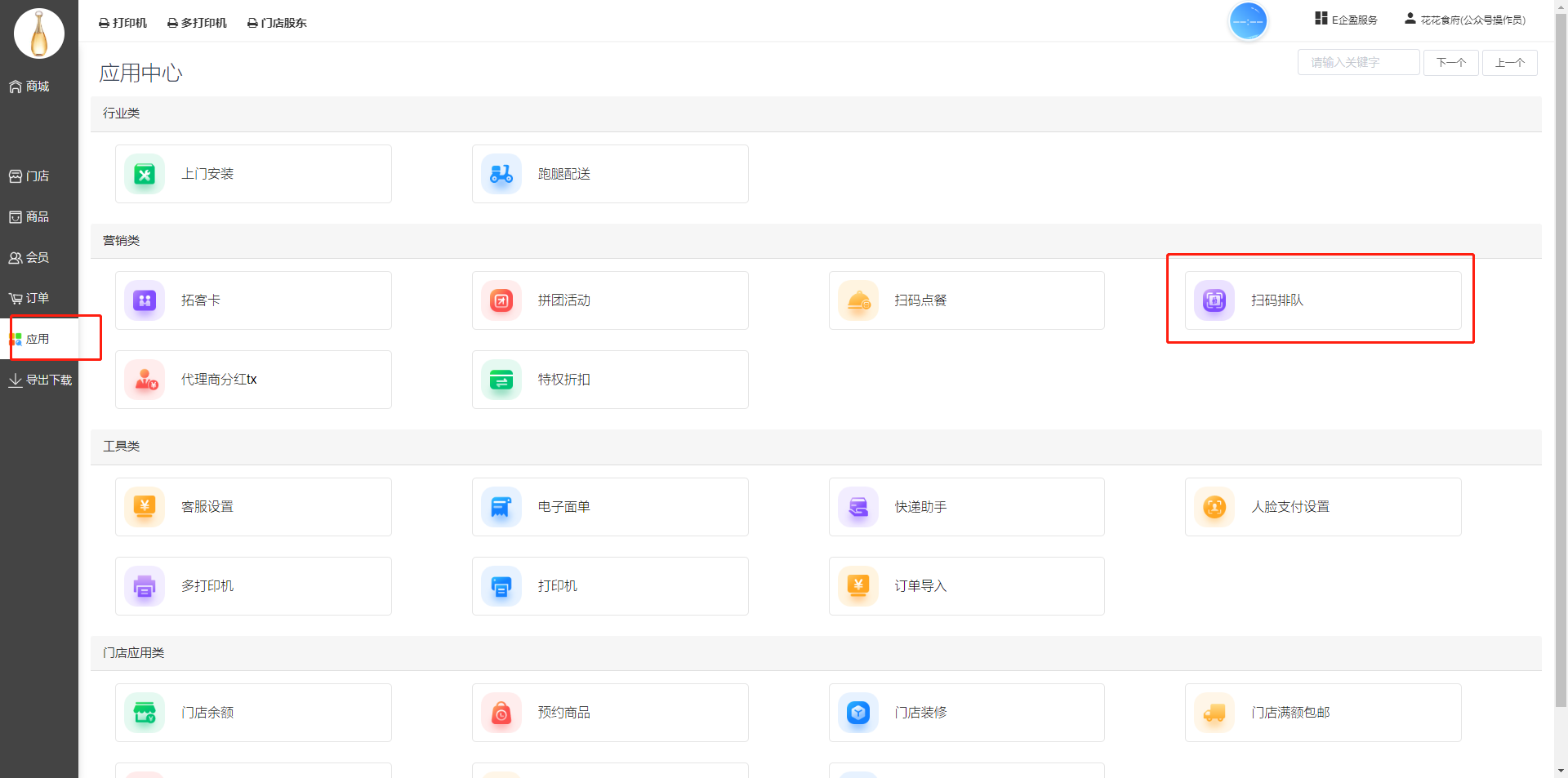The width and height of the screenshot is (1568, 778).
Task: Open the 扫码排队 purple scan icon
Action: [1214, 301]
